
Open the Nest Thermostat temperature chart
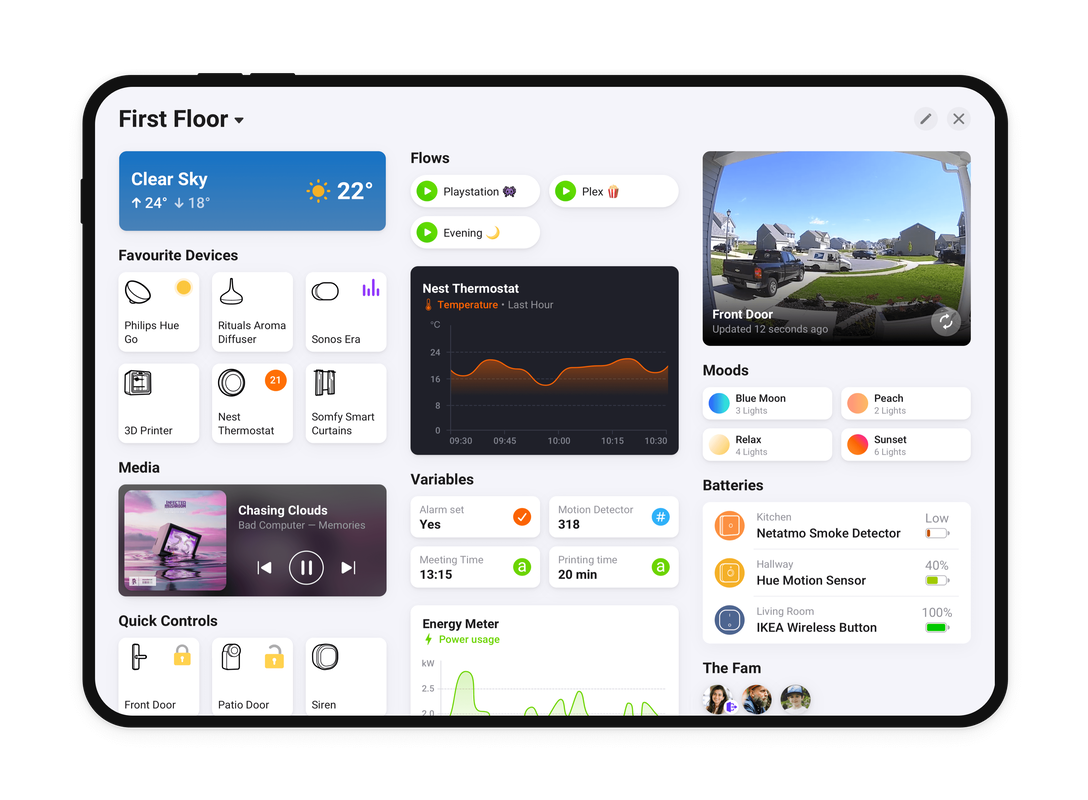coord(545,361)
